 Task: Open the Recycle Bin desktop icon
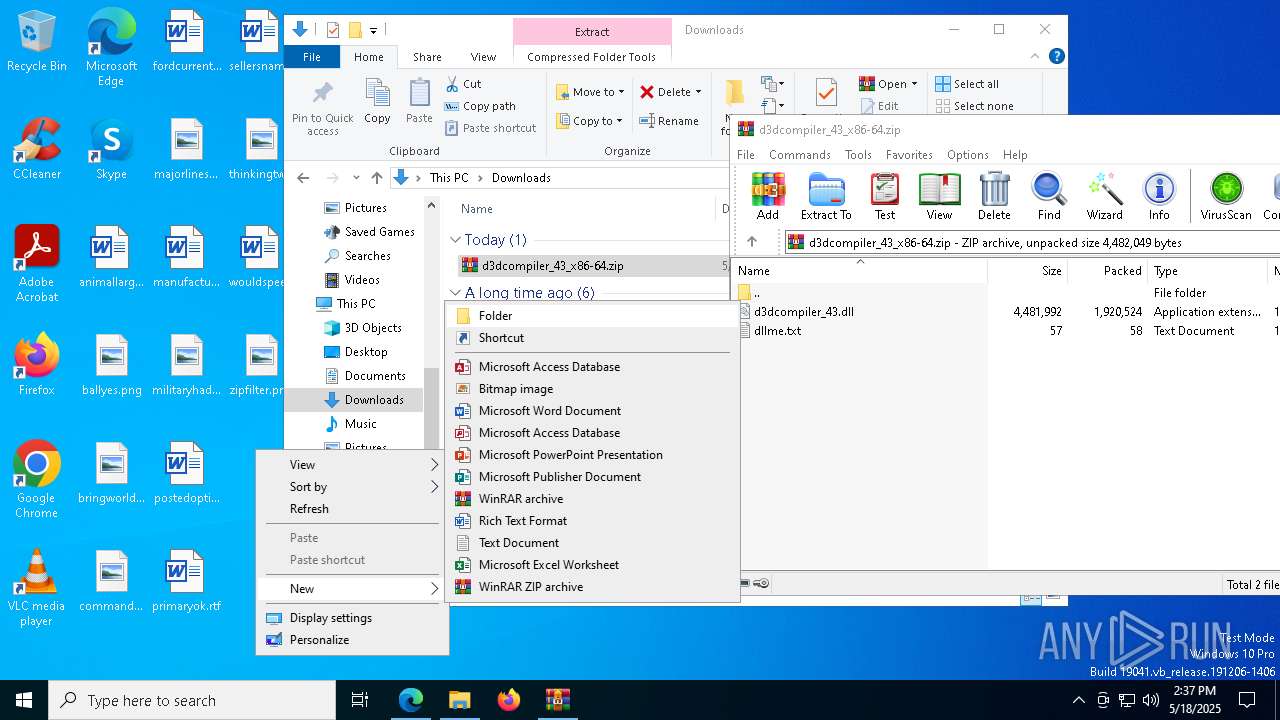(x=37, y=42)
